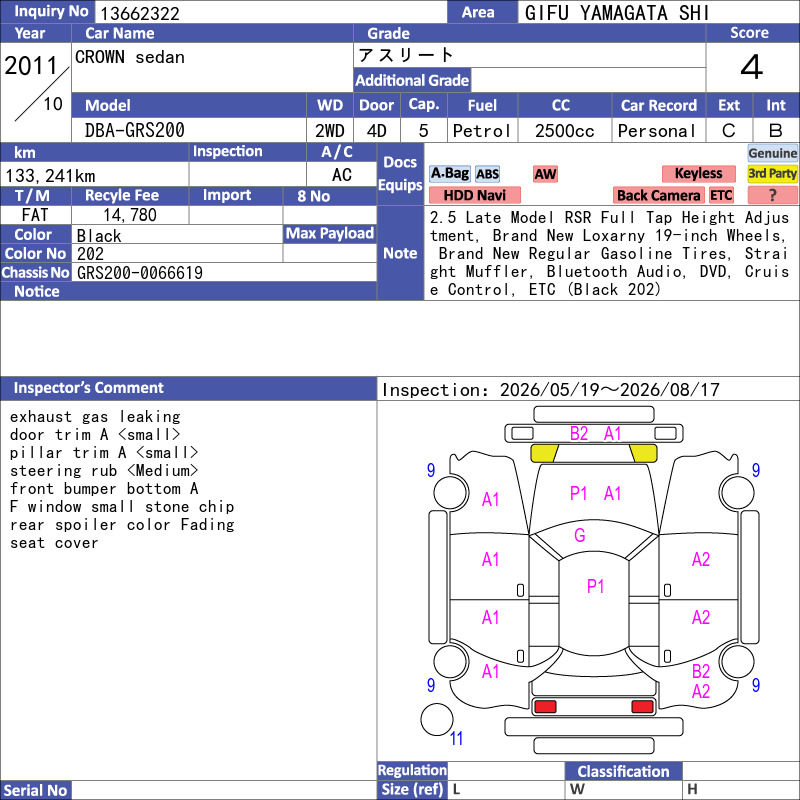Click the car record Personal
This screenshot has height=800, width=800.
pos(657,131)
